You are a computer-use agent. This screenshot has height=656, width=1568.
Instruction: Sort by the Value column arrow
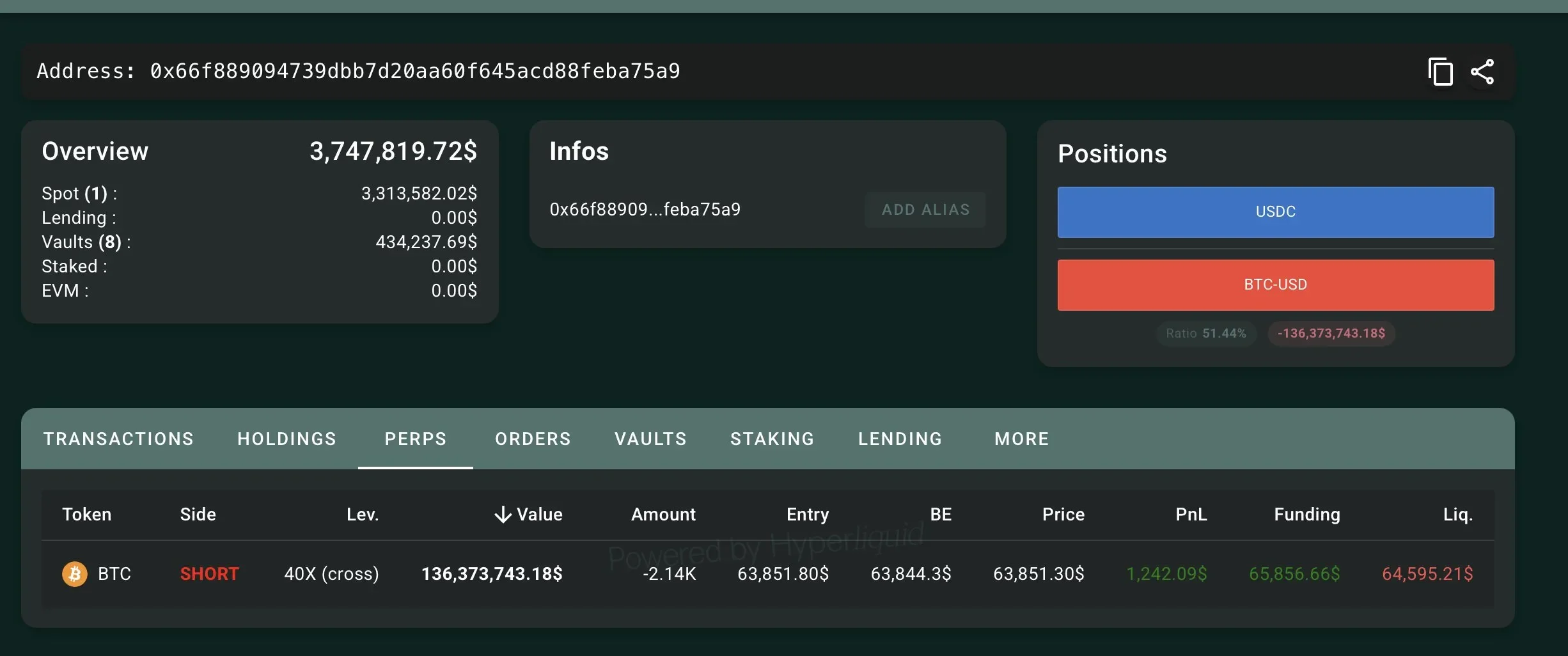pyautogui.click(x=503, y=515)
